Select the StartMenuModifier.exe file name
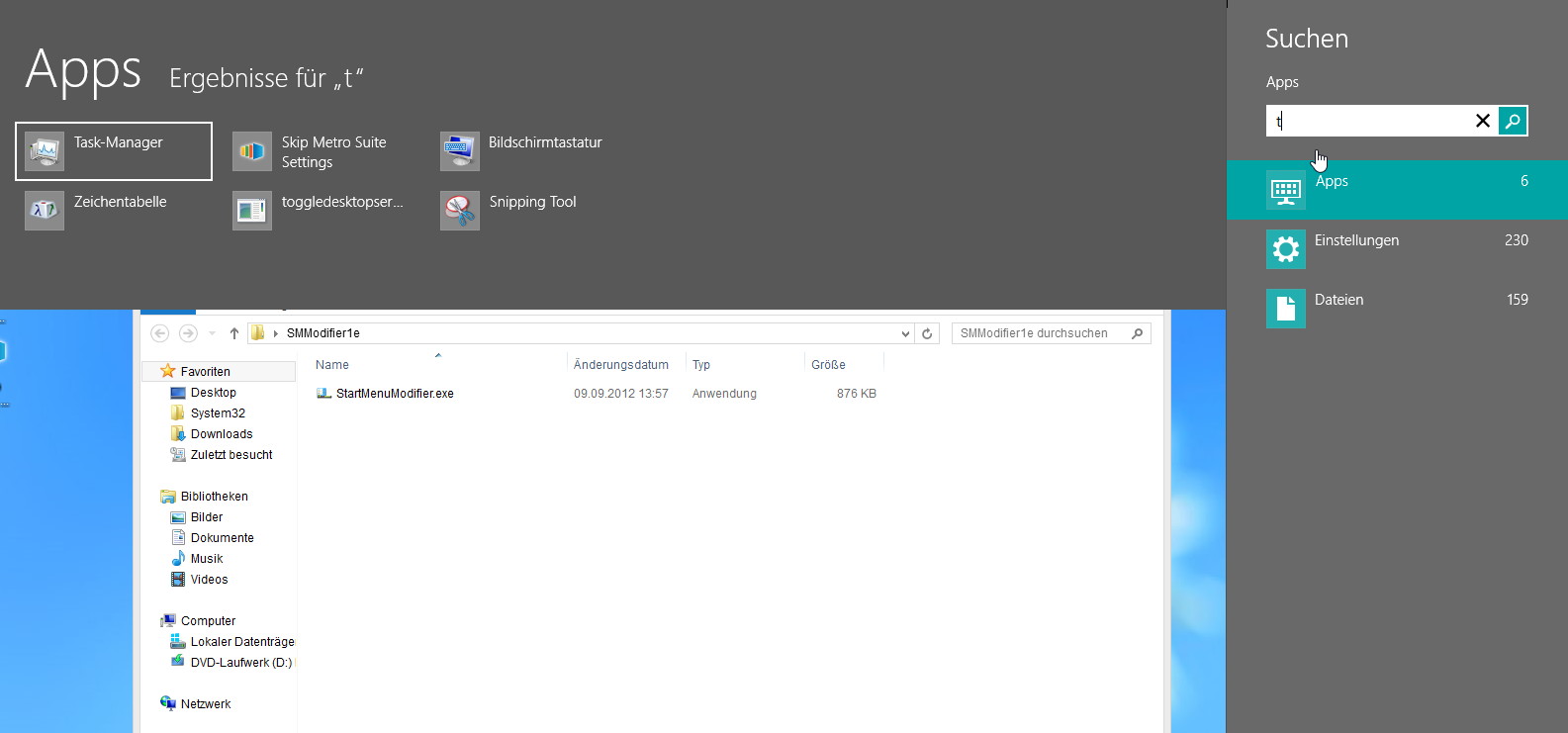The image size is (1568, 733). [395, 394]
